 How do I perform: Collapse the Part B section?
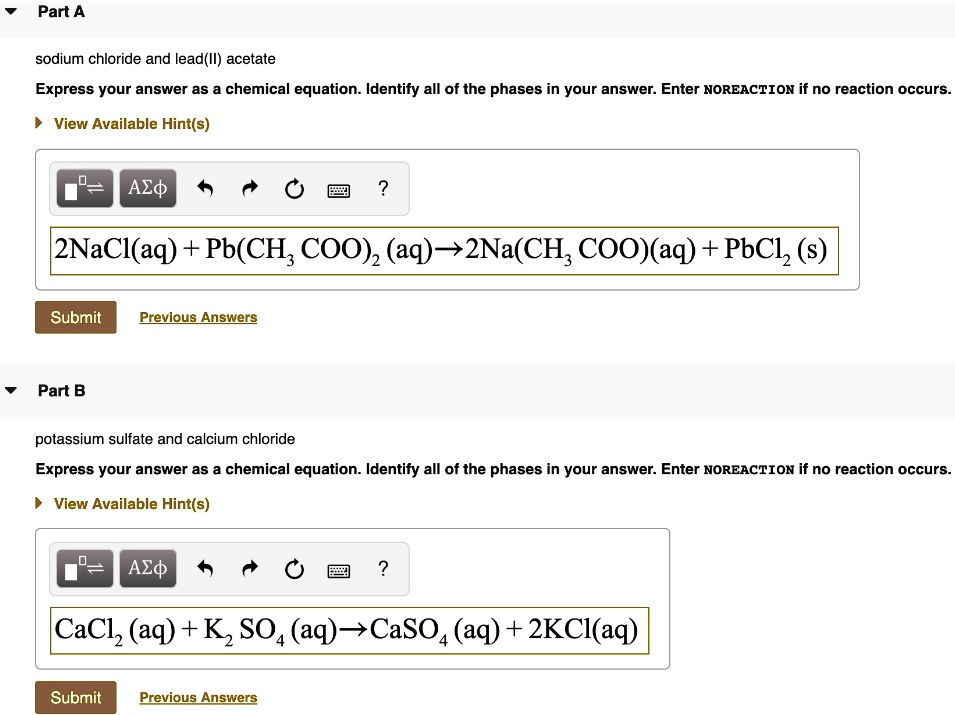pos(10,391)
